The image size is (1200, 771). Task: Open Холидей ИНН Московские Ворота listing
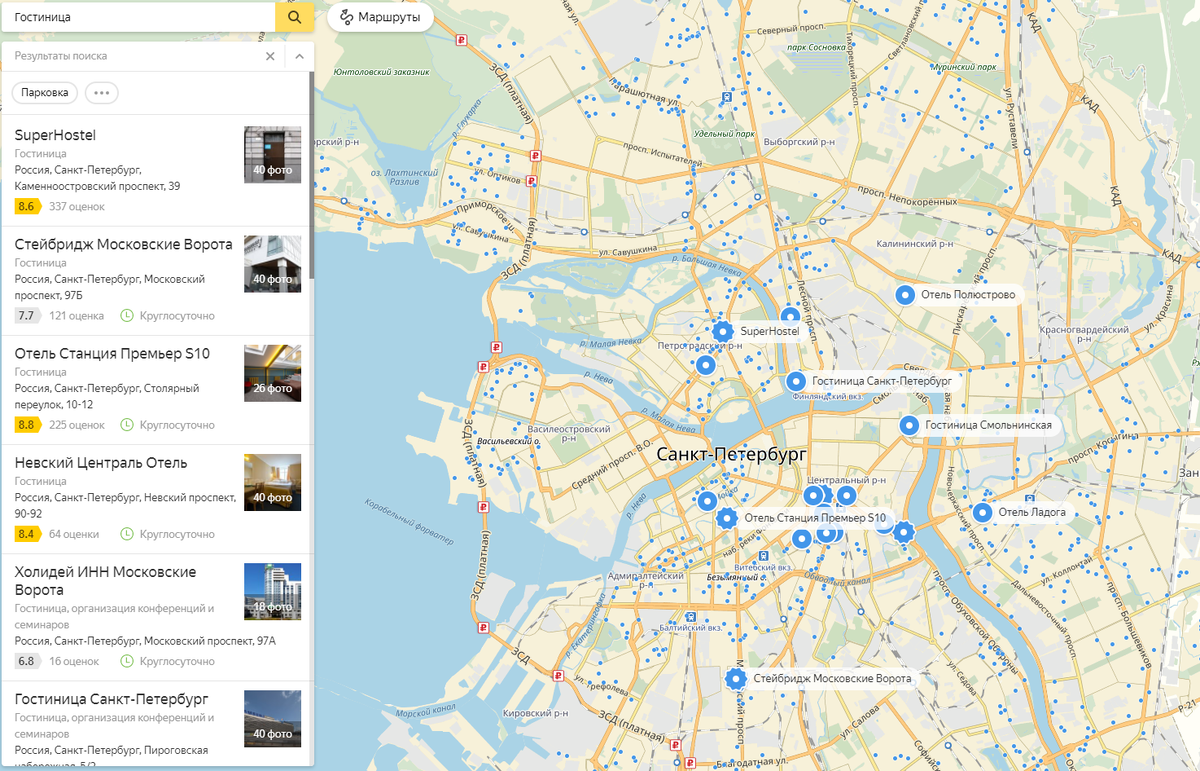[106, 581]
